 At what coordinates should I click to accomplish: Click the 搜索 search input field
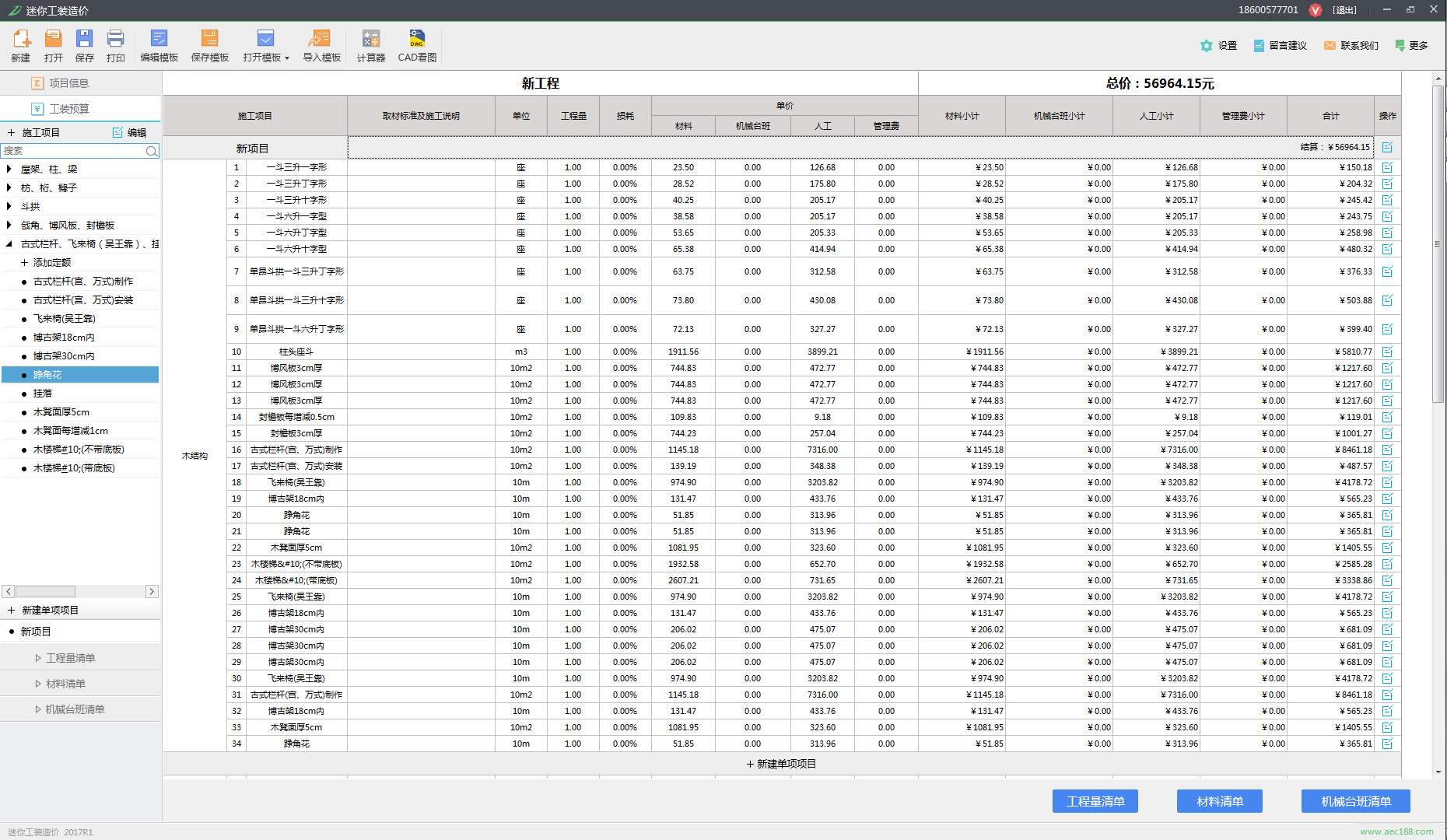[74, 151]
